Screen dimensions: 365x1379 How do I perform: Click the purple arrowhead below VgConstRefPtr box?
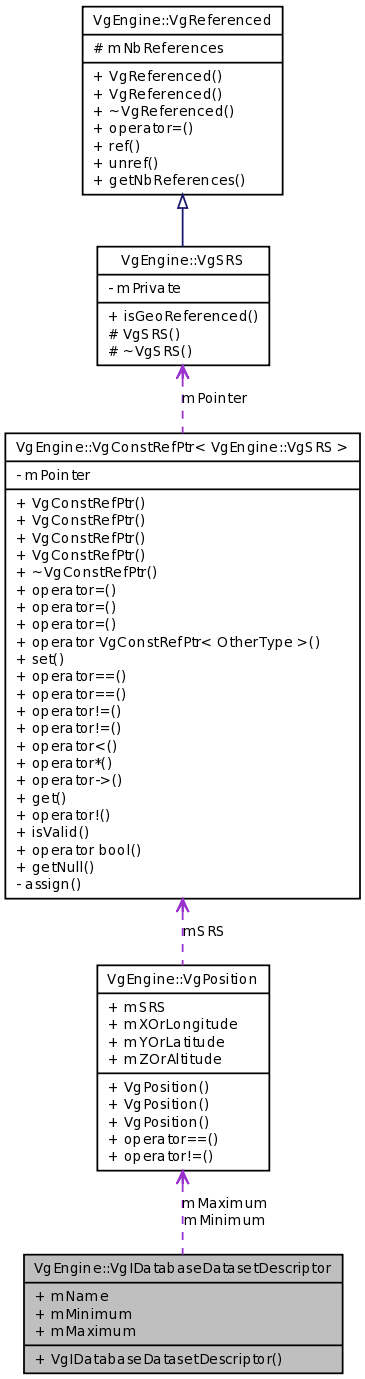click(x=182, y=907)
